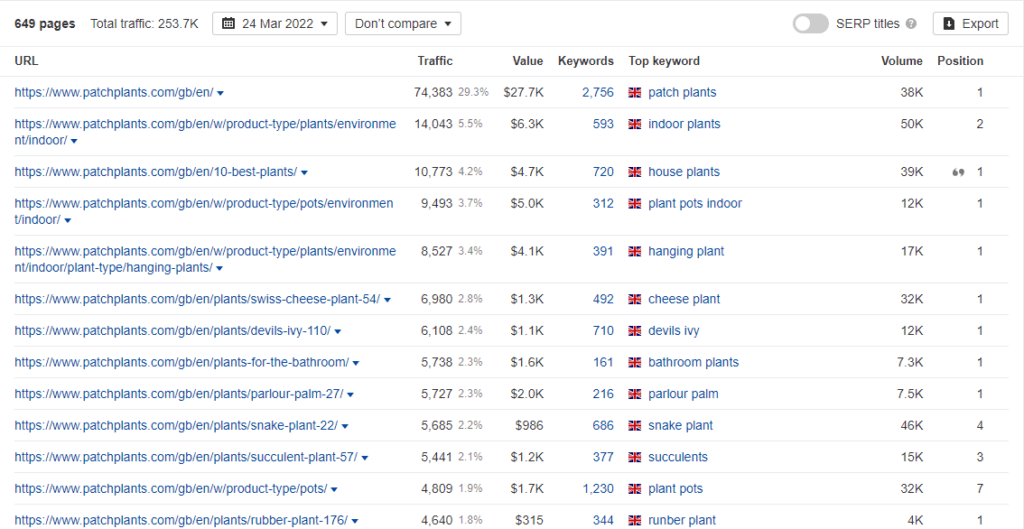This screenshot has width=1024, height=529.
Task: Expand the arrow beside product-type/pots/ URL
Action: (x=334, y=490)
